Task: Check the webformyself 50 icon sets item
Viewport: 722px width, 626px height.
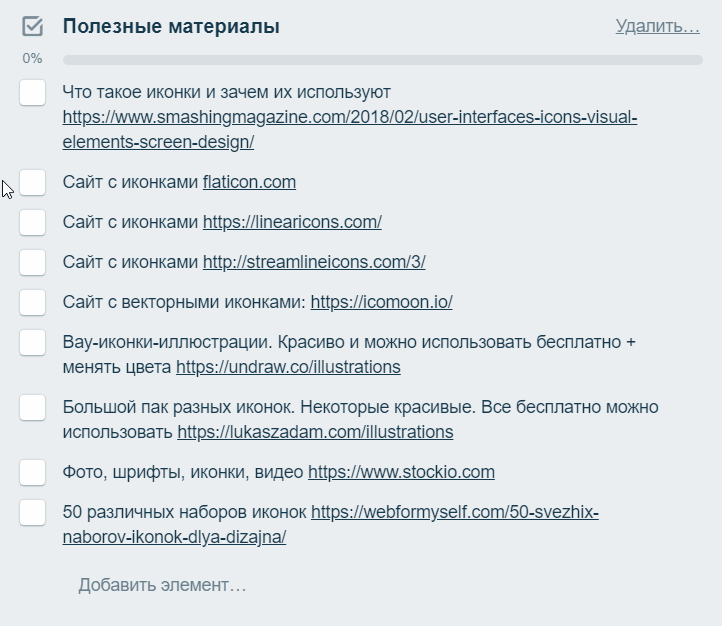Action: click(33, 512)
